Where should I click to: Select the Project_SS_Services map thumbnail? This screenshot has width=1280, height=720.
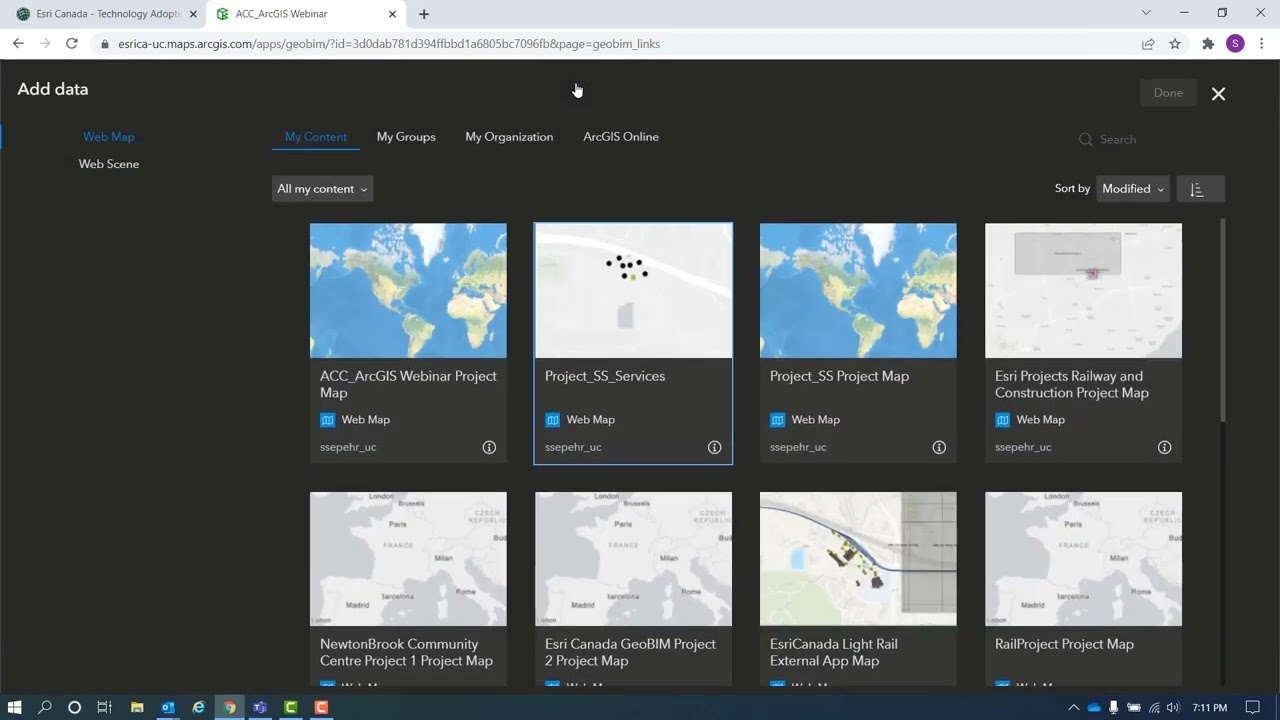(x=633, y=290)
